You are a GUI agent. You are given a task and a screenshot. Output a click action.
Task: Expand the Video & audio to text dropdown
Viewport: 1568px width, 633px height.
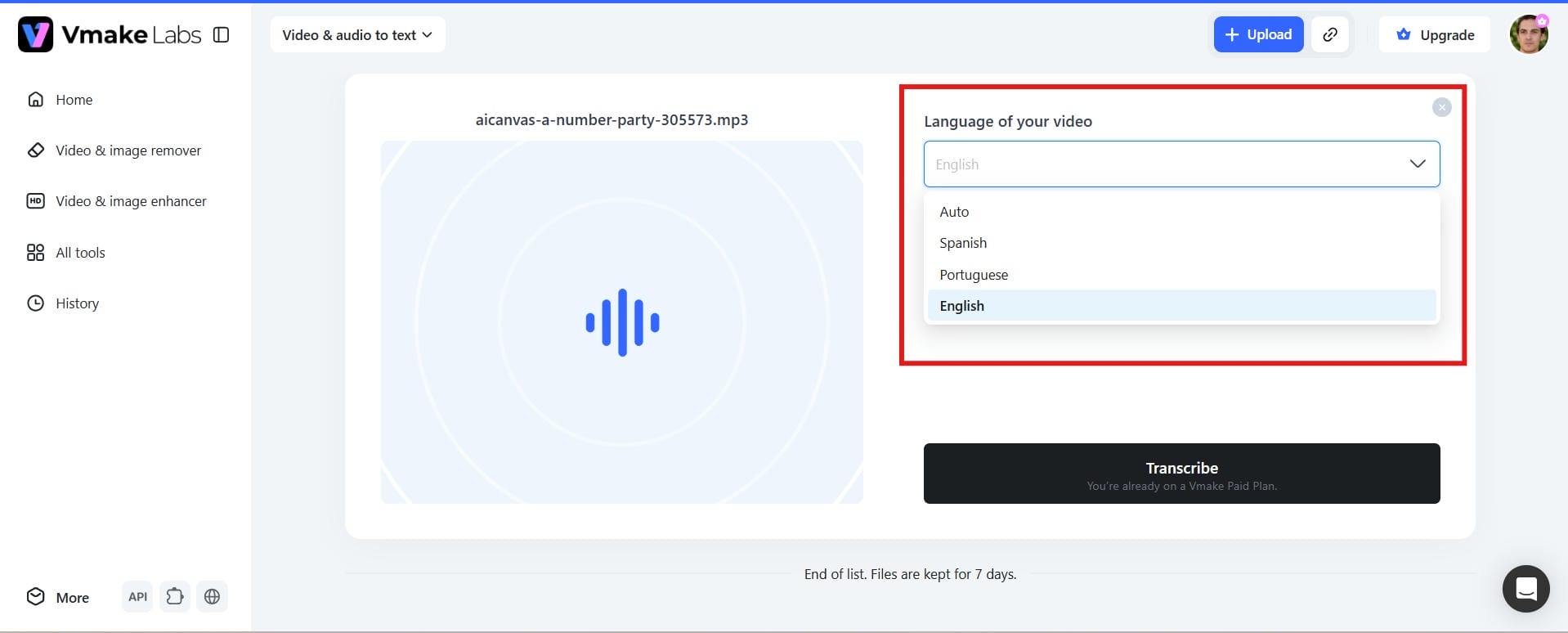pyautogui.click(x=357, y=35)
